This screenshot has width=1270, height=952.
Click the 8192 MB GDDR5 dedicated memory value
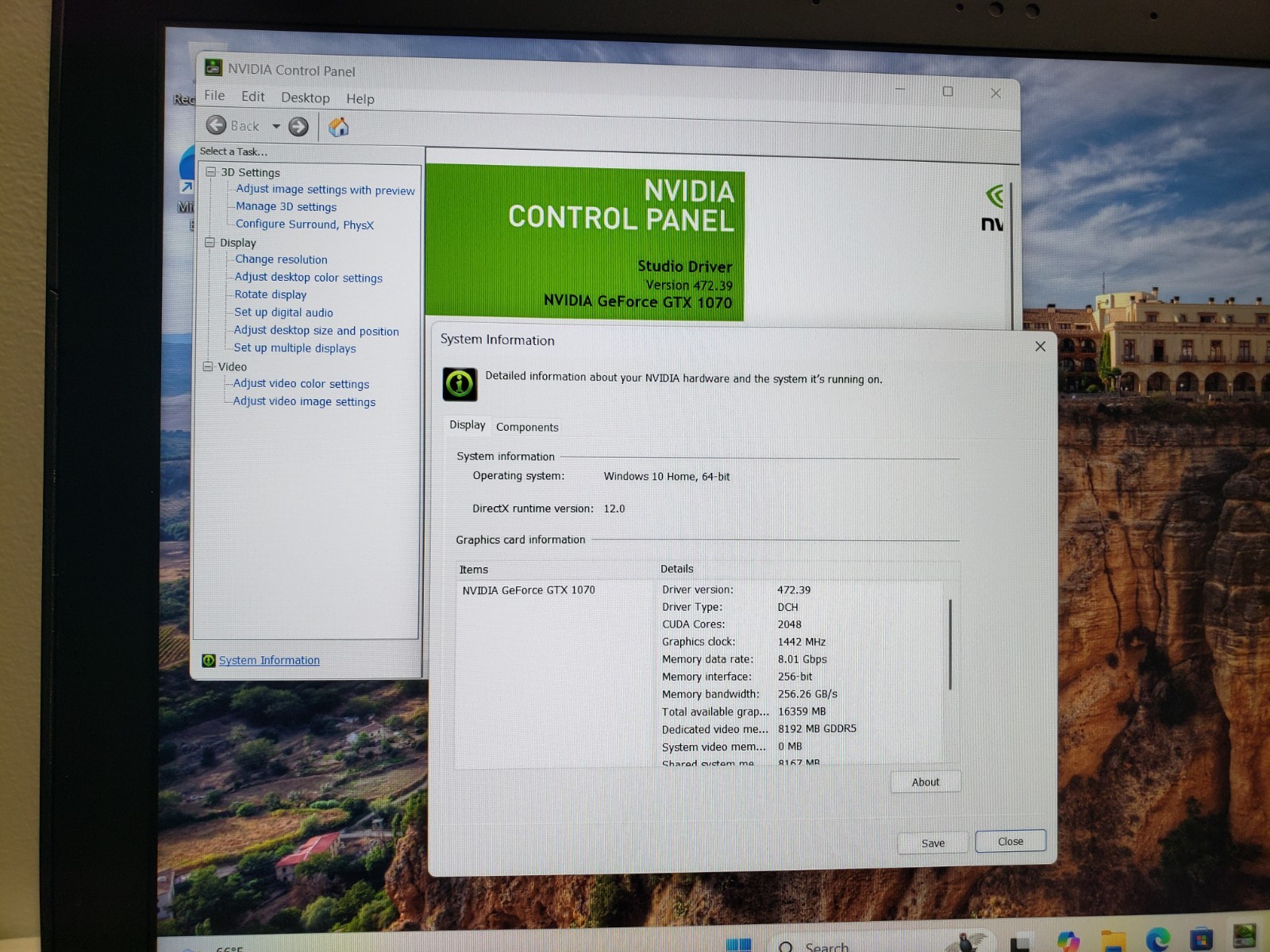818,728
